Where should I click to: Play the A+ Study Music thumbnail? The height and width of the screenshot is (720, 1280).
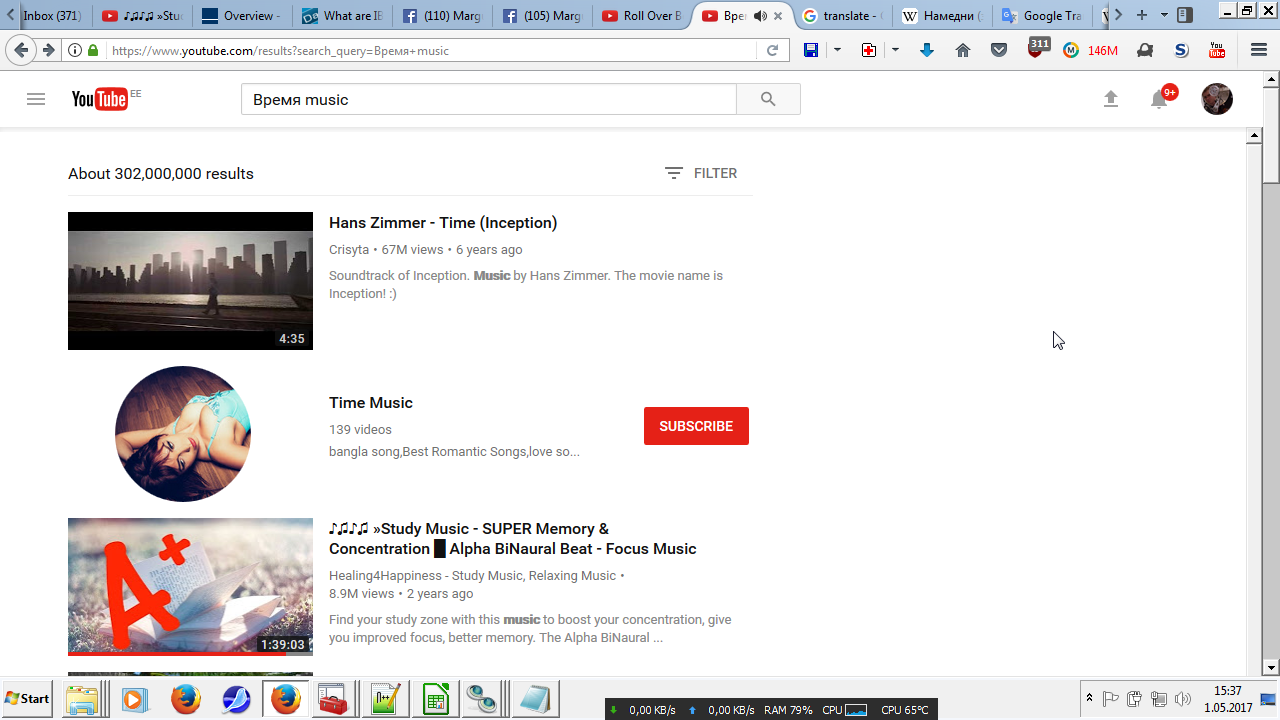point(190,587)
